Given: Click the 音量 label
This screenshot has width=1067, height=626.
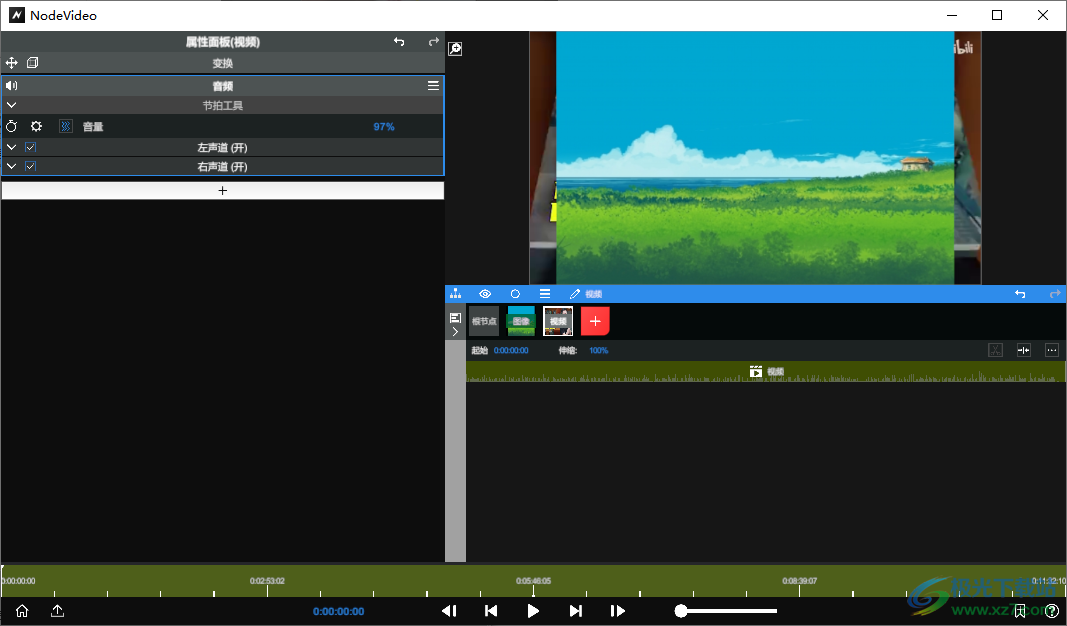Looking at the screenshot, I should point(93,127).
